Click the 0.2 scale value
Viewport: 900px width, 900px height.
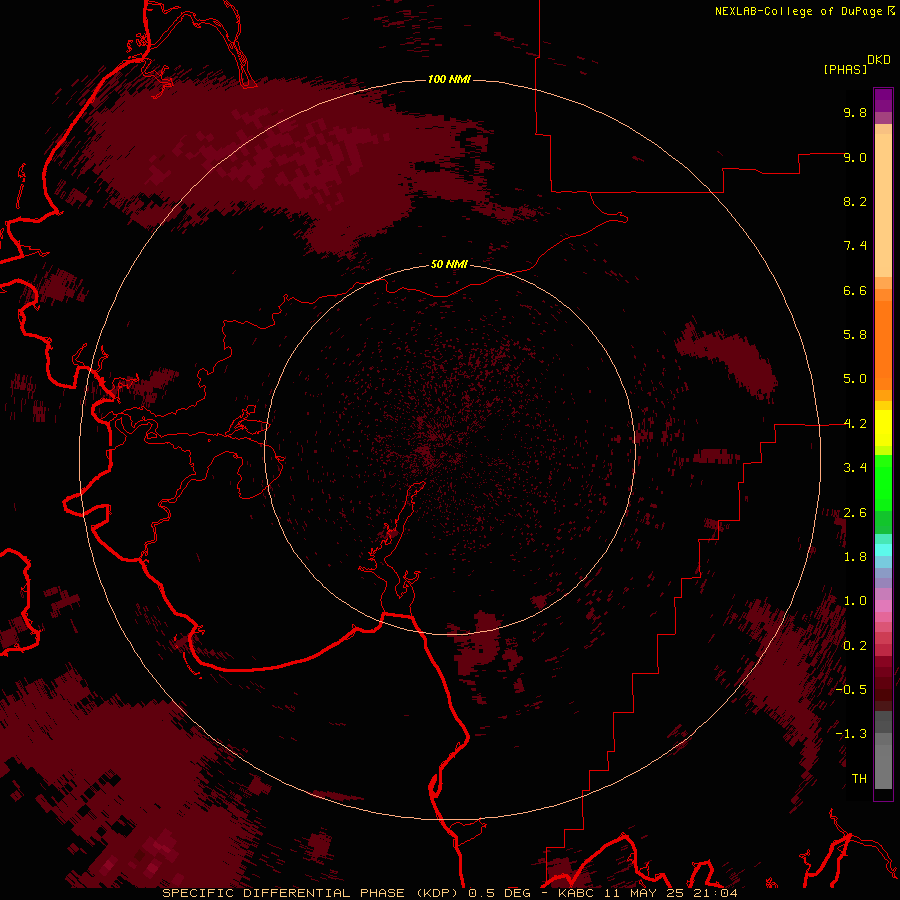(x=855, y=646)
